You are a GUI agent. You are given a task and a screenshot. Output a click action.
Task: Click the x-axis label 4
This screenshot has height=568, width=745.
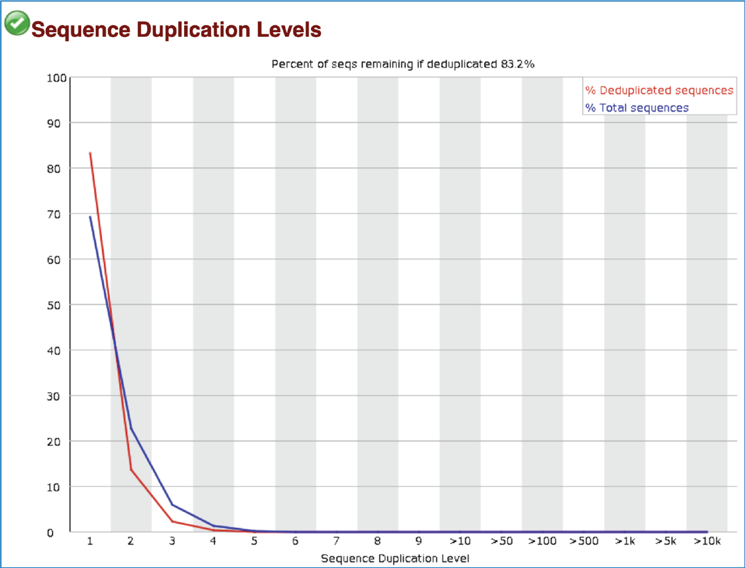pos(213,541)
